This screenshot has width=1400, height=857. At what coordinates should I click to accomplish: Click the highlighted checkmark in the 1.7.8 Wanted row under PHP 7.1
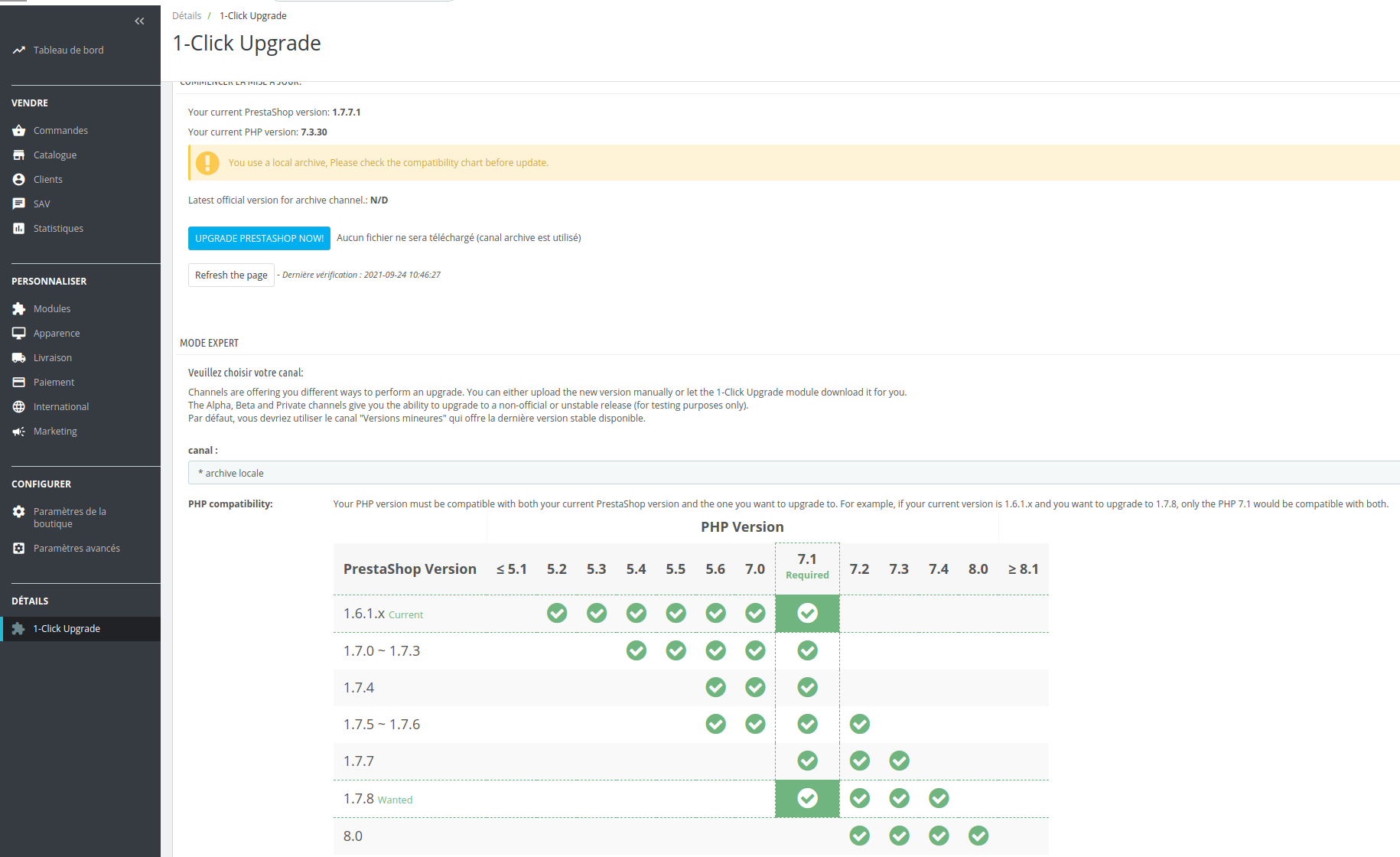click(x=807, y=798)
